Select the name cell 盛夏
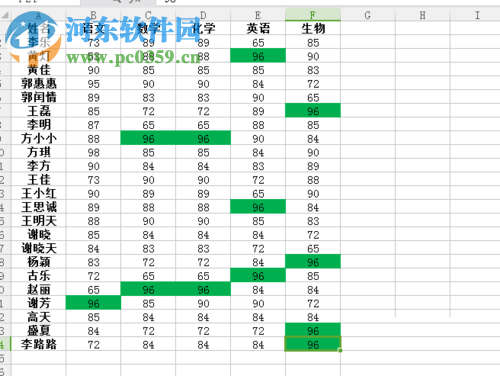500x376 pixels. click(x=39, y=331)
